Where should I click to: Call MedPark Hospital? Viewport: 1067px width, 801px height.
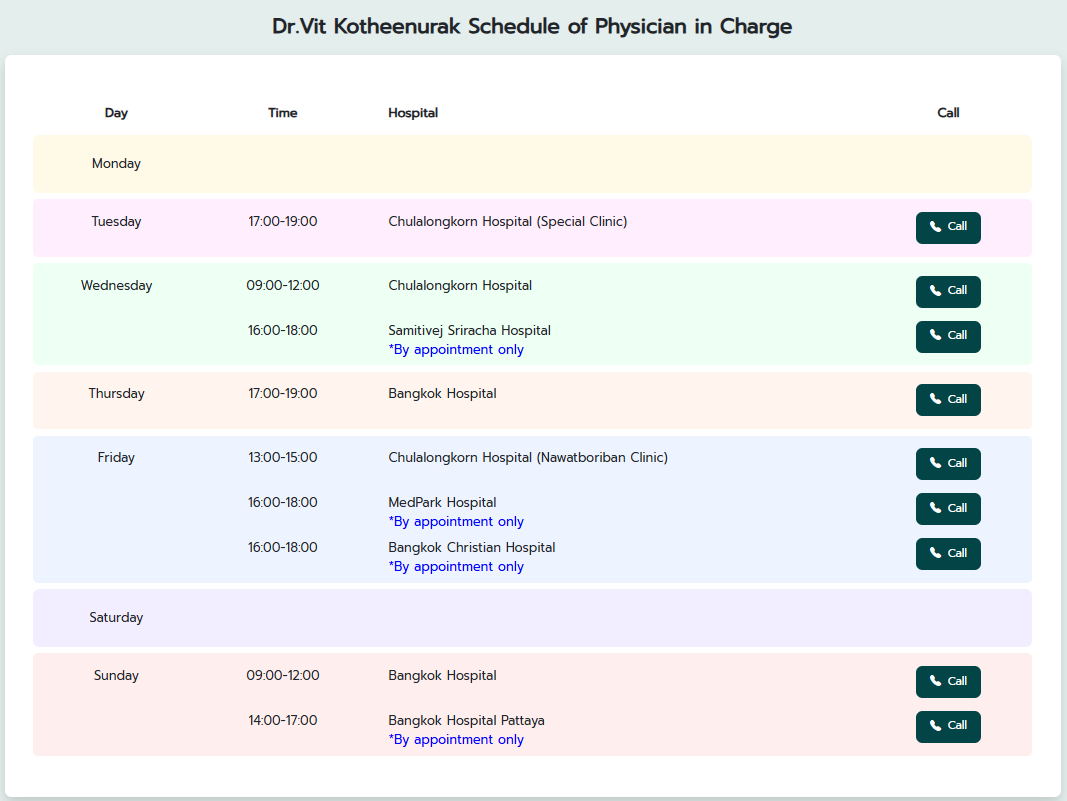tap(948, 508)
